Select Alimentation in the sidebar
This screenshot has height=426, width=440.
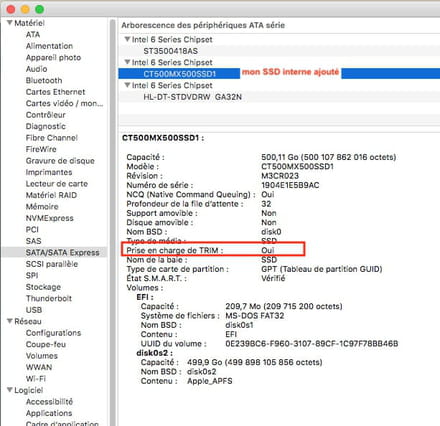point(49,46)
